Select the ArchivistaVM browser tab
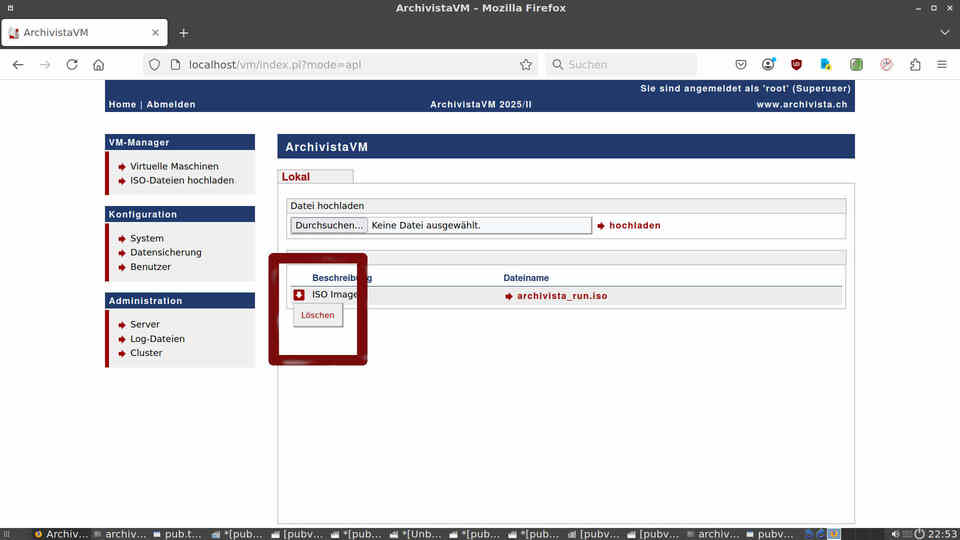960x540 pixels. click(x=84, y=32)
